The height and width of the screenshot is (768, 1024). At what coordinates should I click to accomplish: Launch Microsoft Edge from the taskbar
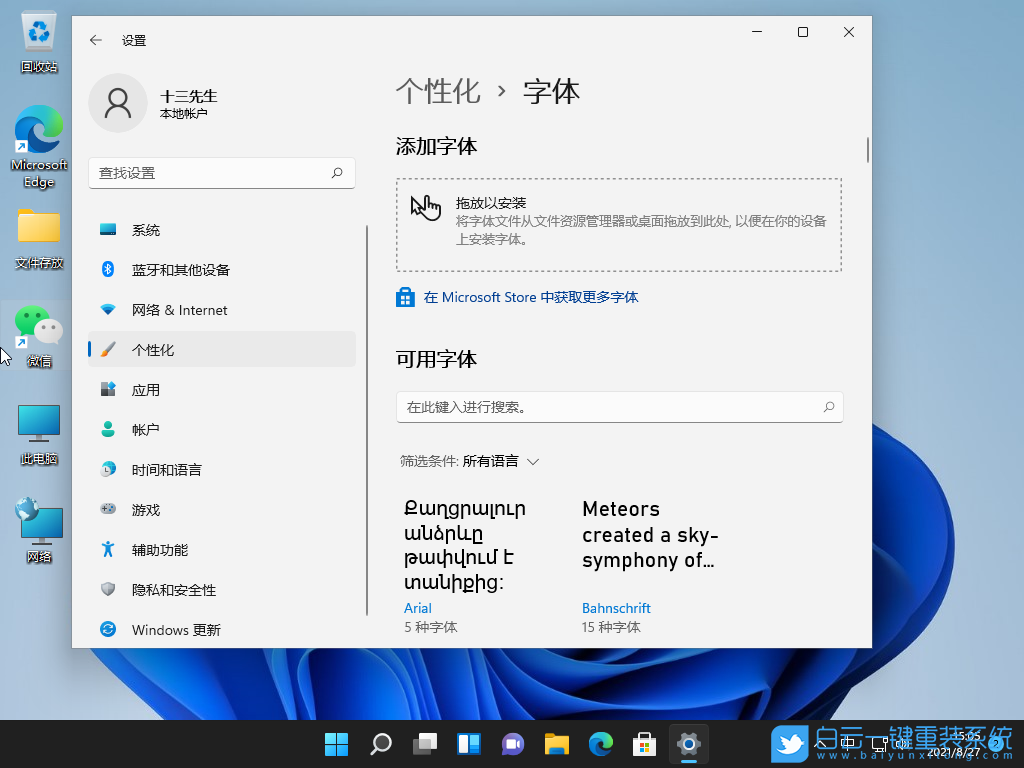click(x=601, y=744)
